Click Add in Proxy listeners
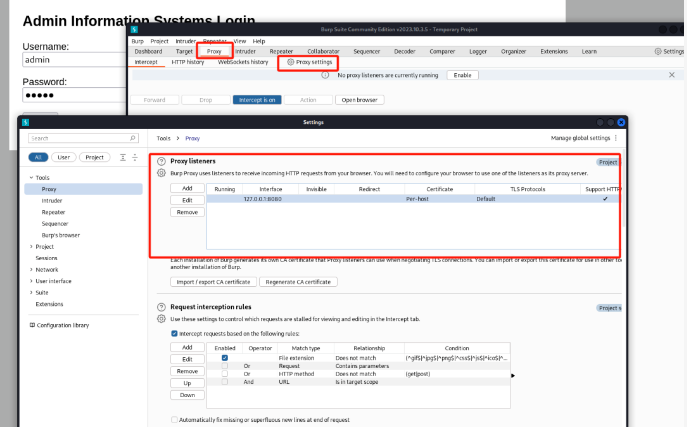 187,188
